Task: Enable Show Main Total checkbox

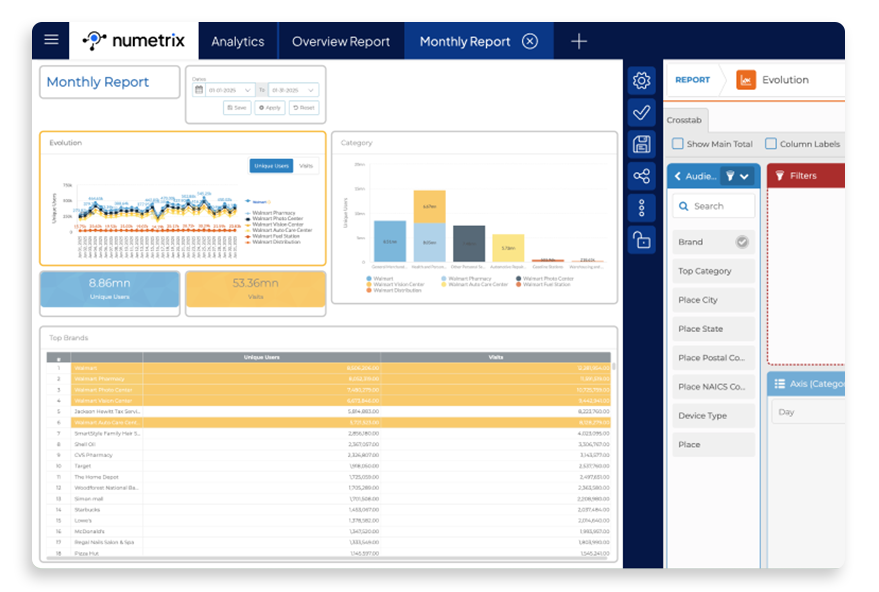Action: pos(677,144)
